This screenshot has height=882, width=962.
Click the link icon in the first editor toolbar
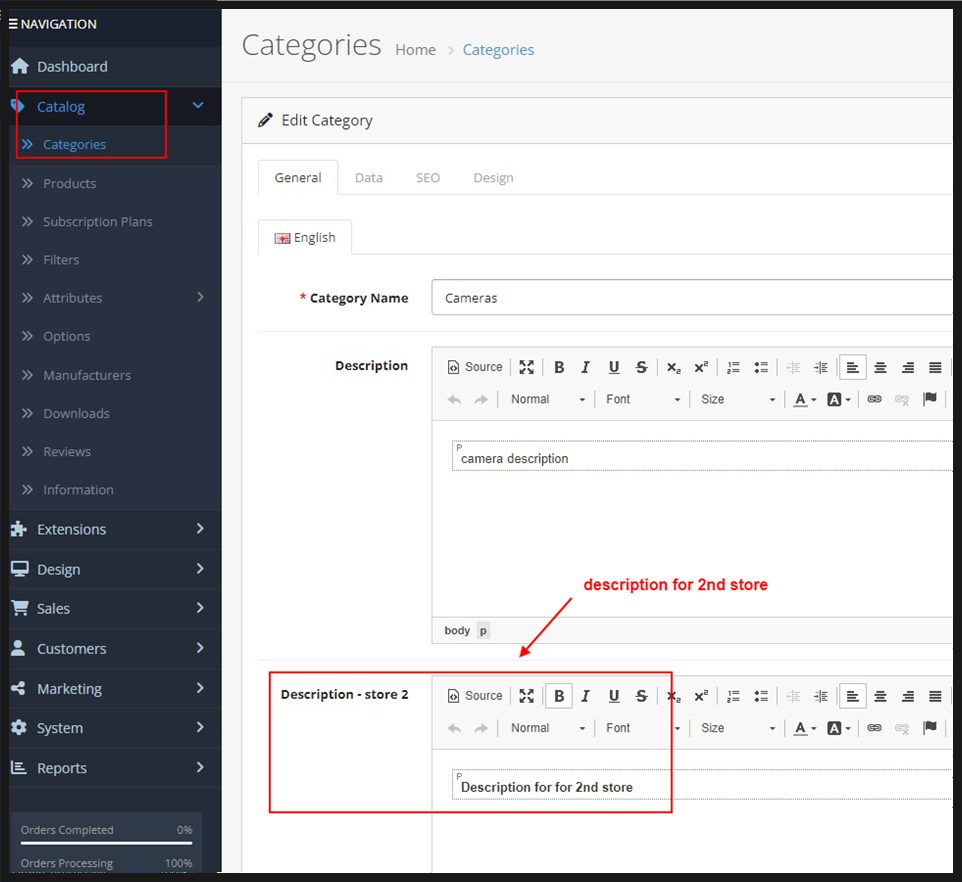874,399
